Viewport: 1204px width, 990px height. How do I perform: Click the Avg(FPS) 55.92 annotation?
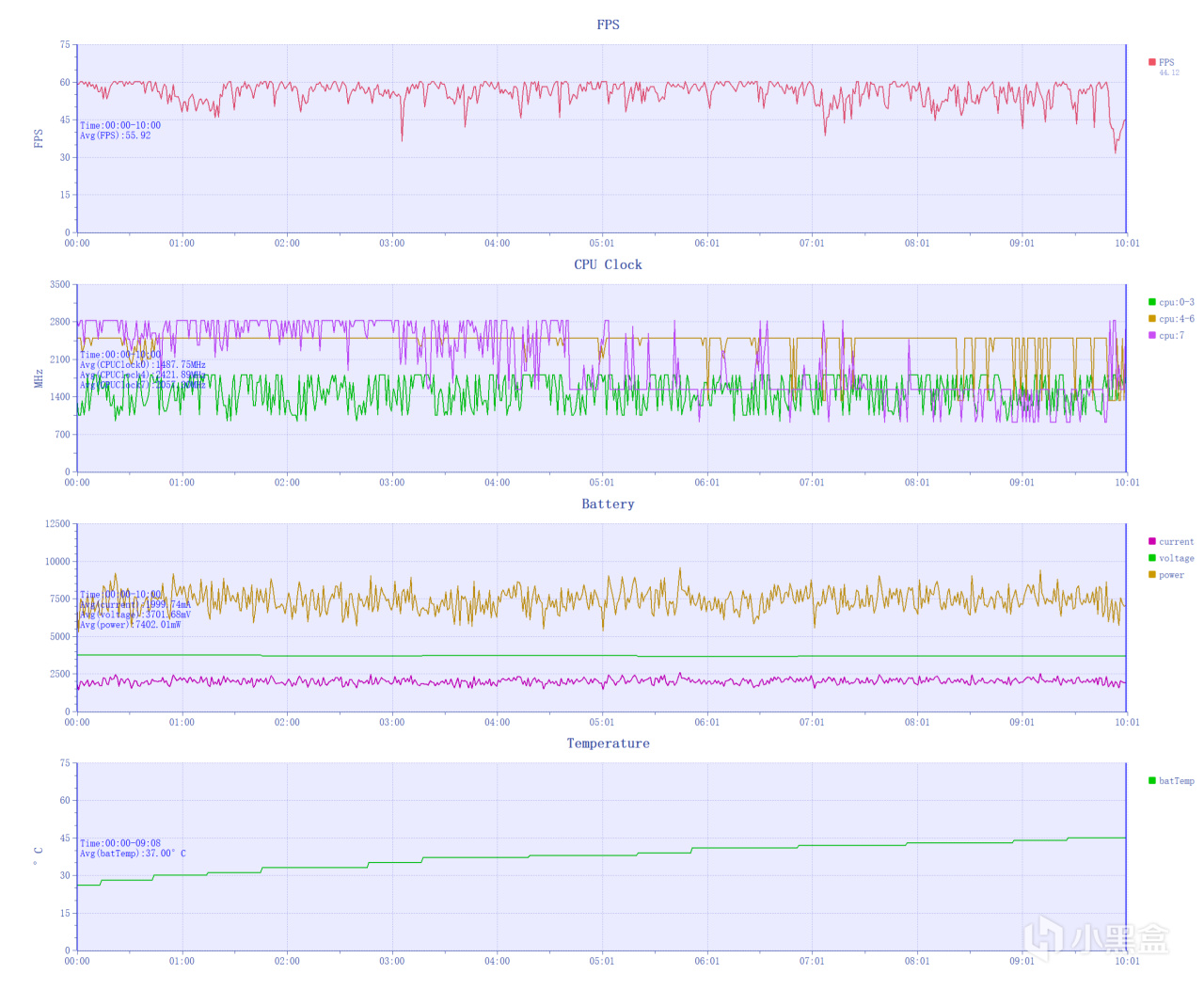115,136
